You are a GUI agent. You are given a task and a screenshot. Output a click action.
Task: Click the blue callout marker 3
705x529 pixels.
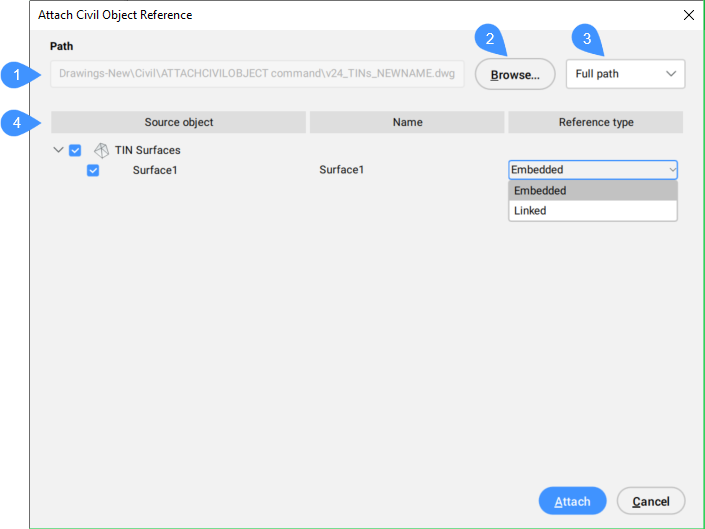[587, 39]
